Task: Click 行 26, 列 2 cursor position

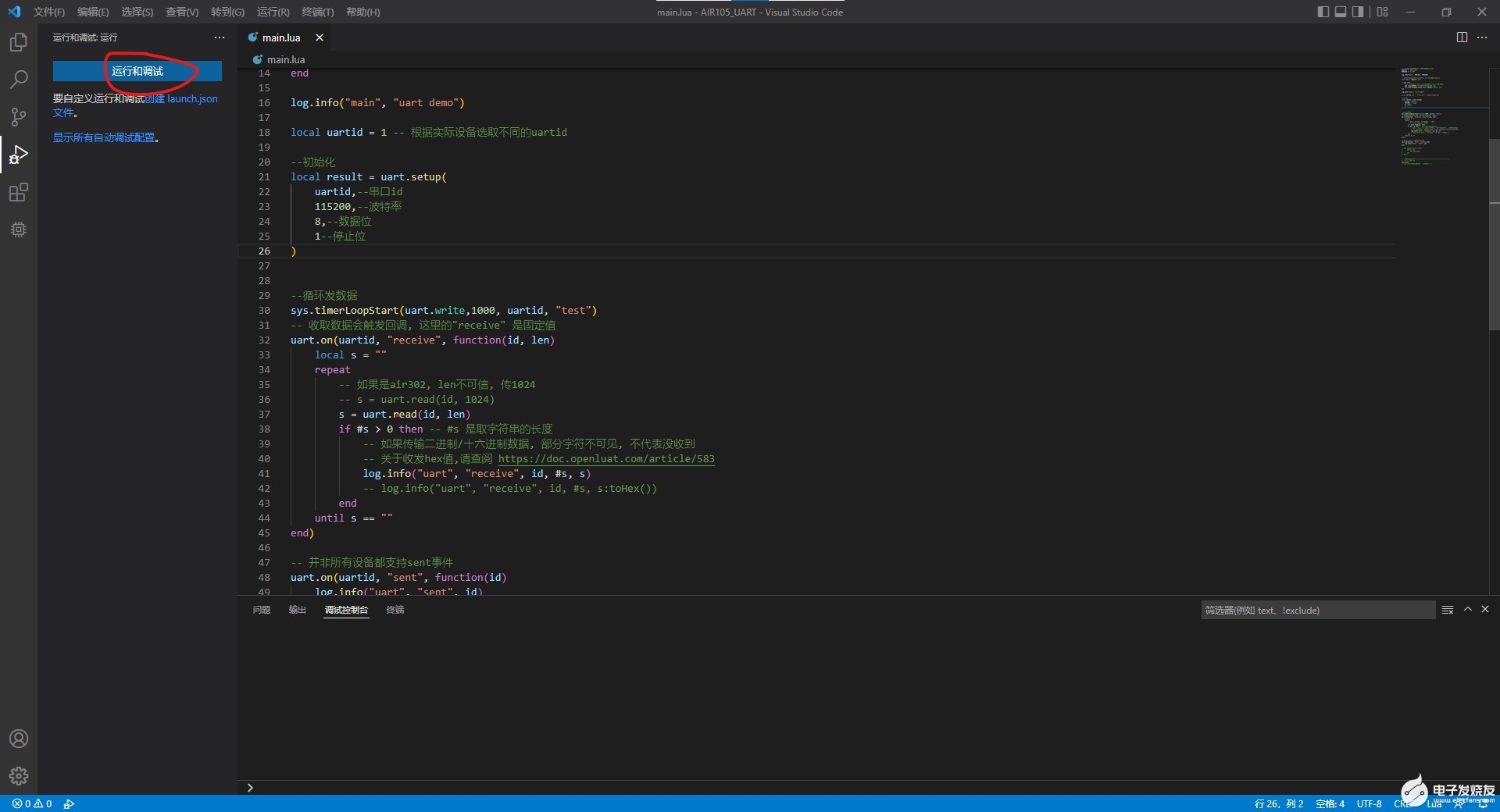Action: coord(1279,803)
